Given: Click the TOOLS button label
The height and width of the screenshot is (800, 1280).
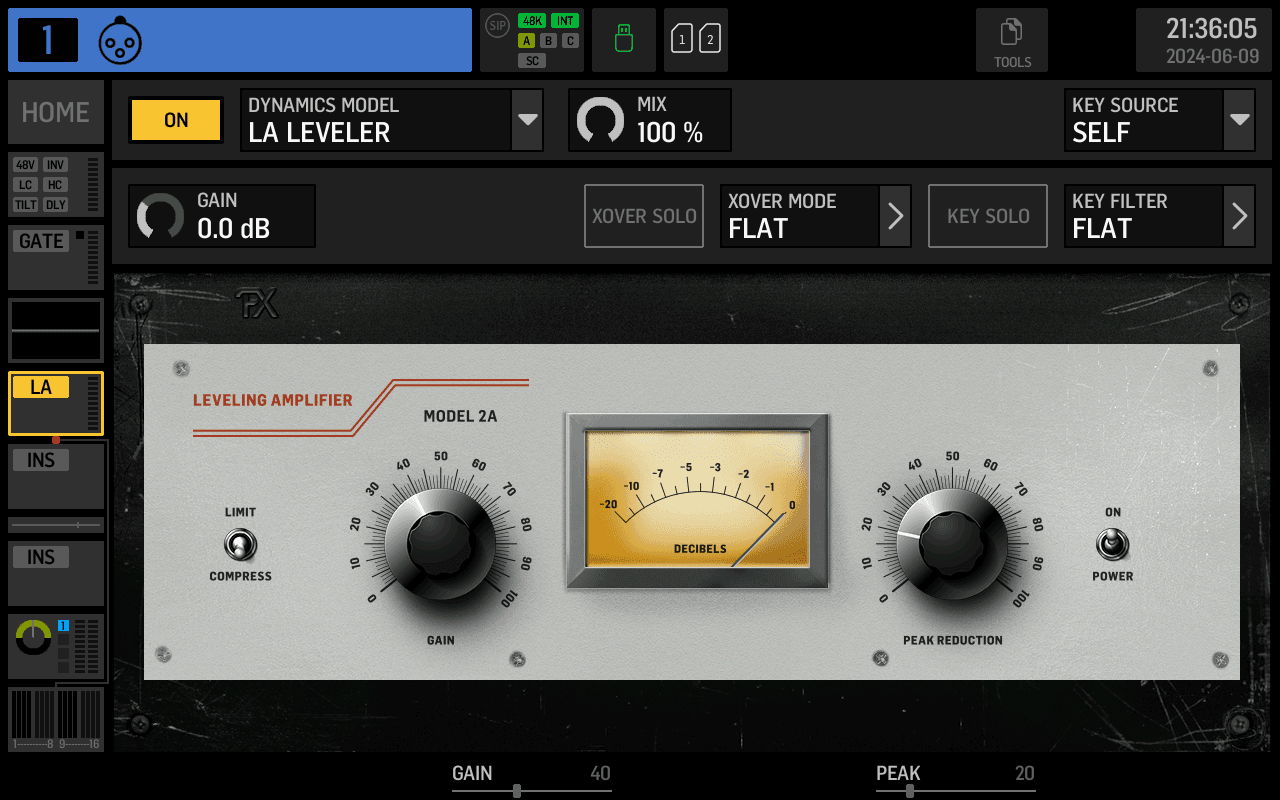Looking at the screenshot, I should [1012, 62].
